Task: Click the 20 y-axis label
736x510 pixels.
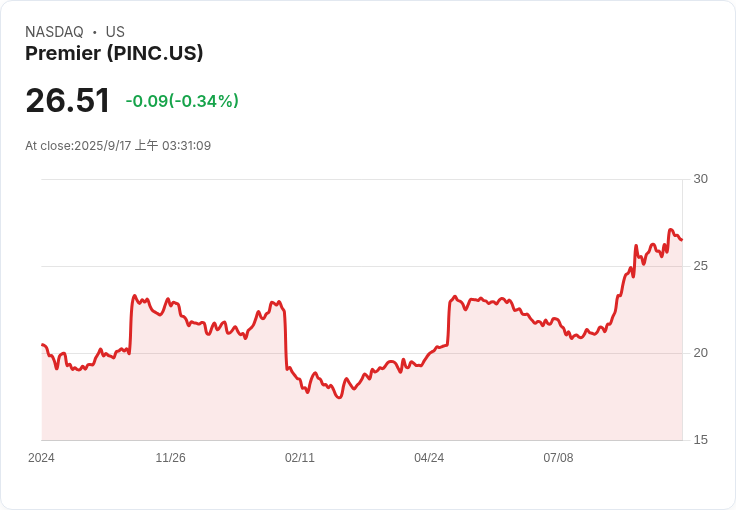Action: [x=700, y=353]
